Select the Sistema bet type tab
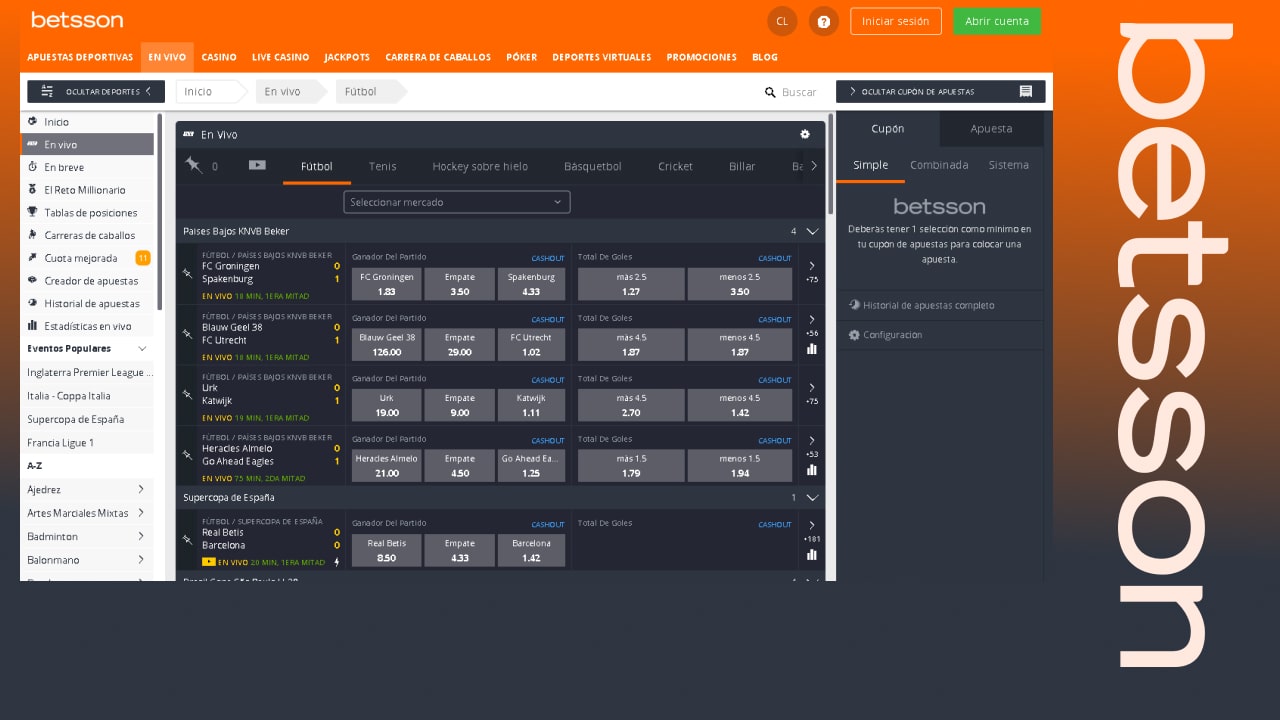 tap(1008, 165)
